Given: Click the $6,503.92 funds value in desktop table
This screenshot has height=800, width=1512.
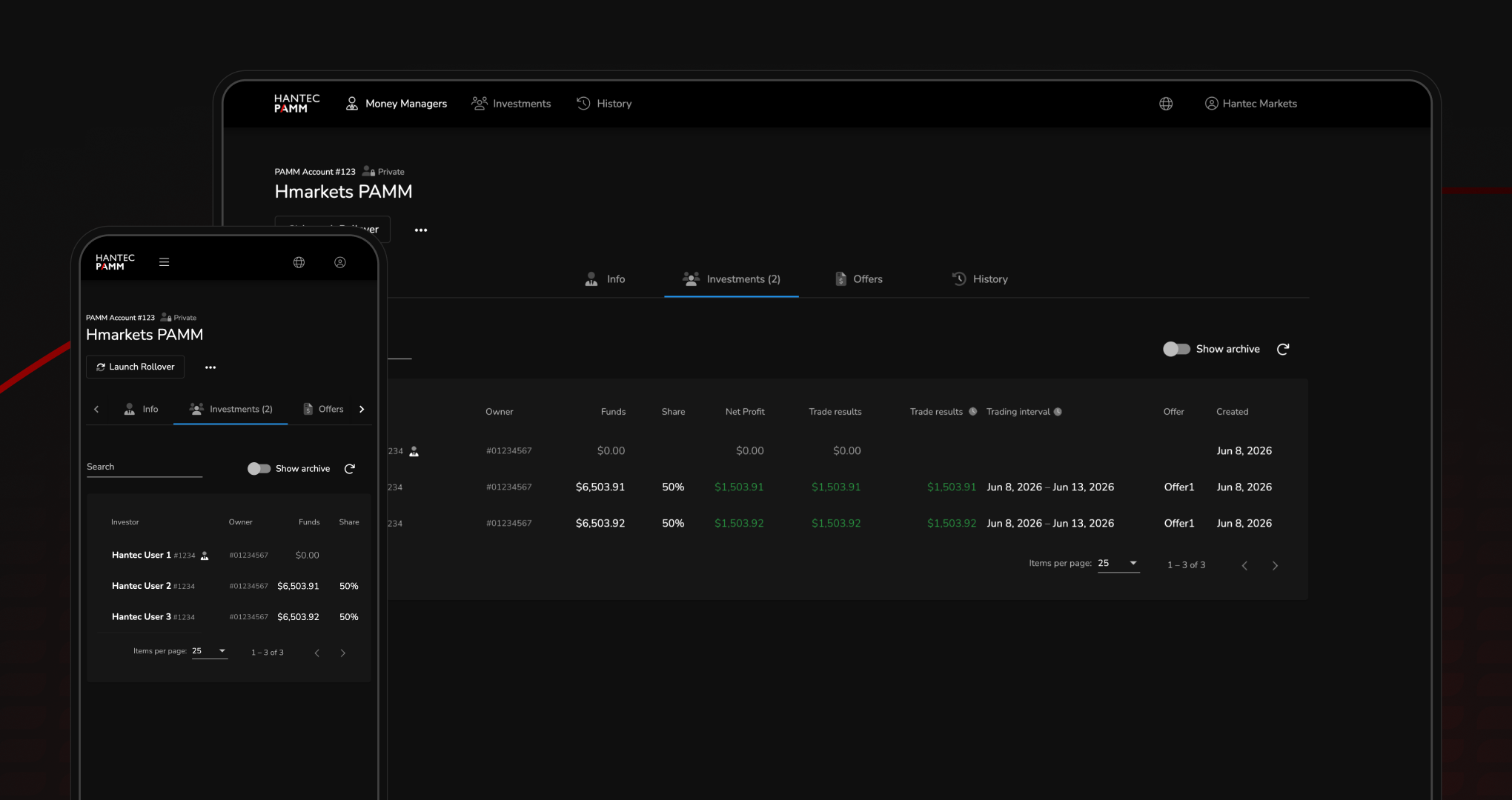Looking at the screenshot, I should tap(600, 524).
